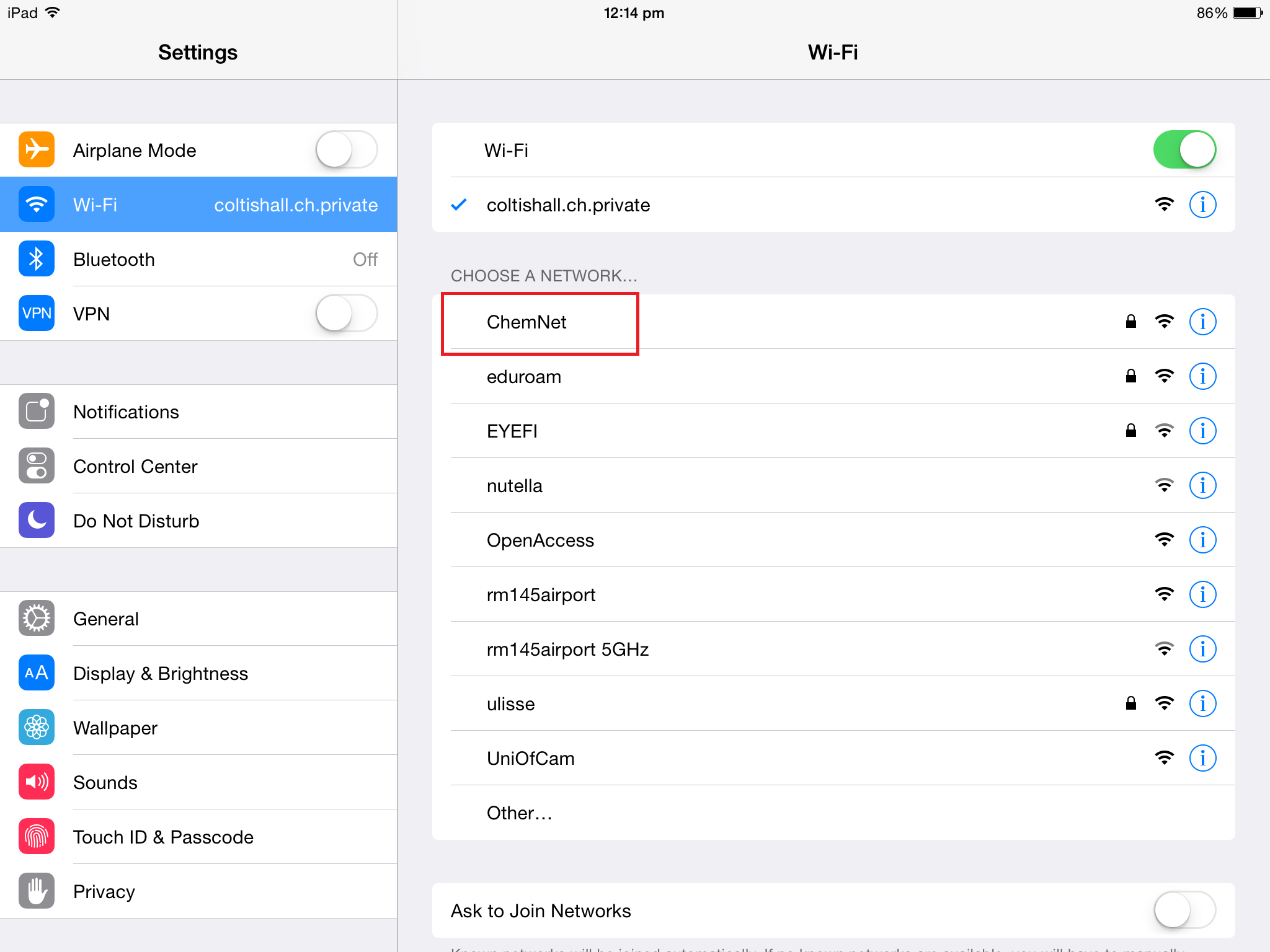1270x952 pixels.
Task: Tap Other… to add a network
Action: point(833,813)
